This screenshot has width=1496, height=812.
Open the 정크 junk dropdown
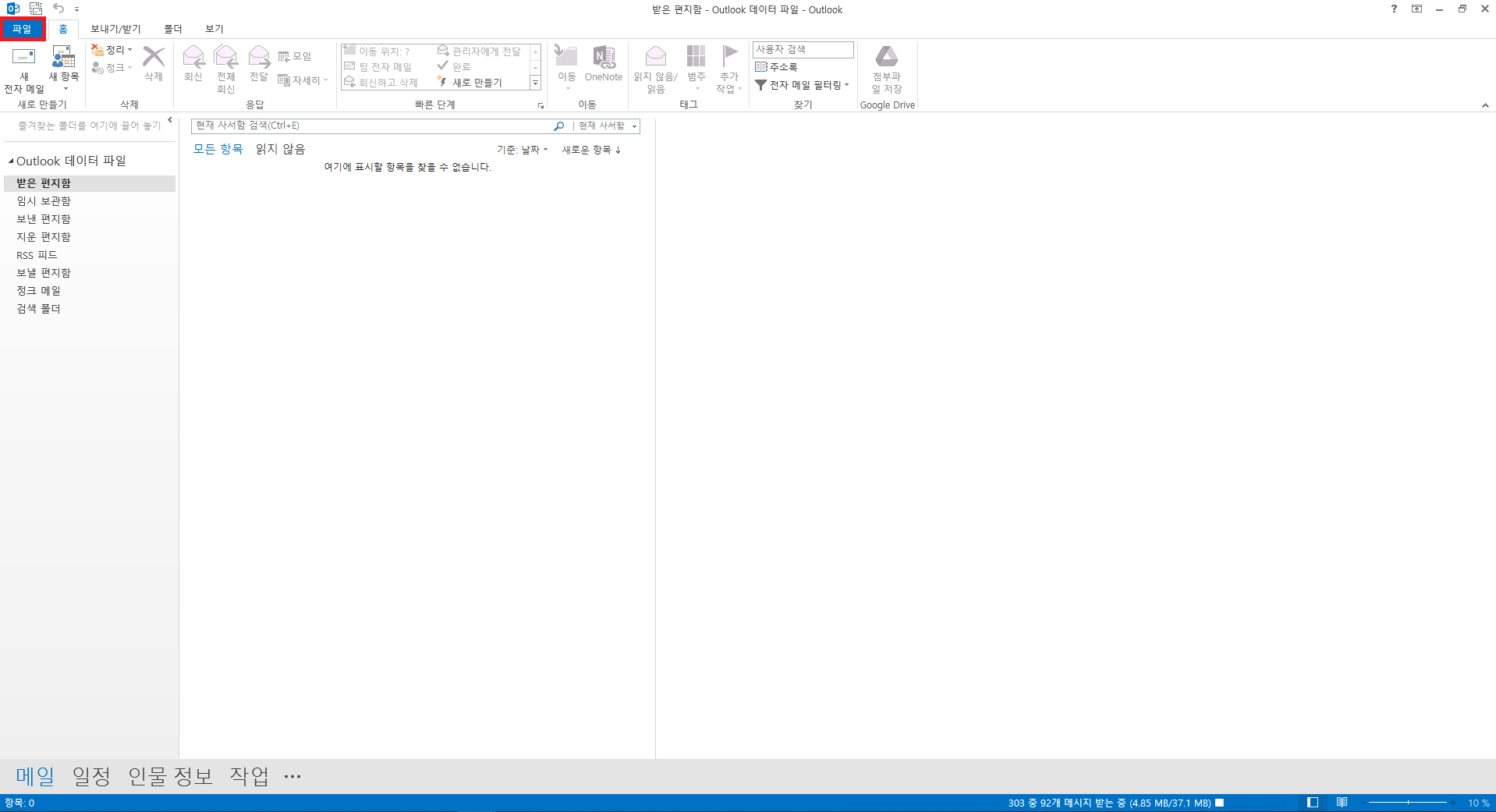(x=112, y=68)
